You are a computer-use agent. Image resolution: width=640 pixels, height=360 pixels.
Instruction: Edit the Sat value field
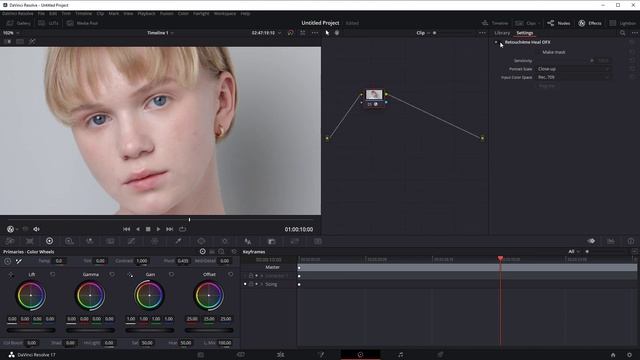[x=147, y=343]
